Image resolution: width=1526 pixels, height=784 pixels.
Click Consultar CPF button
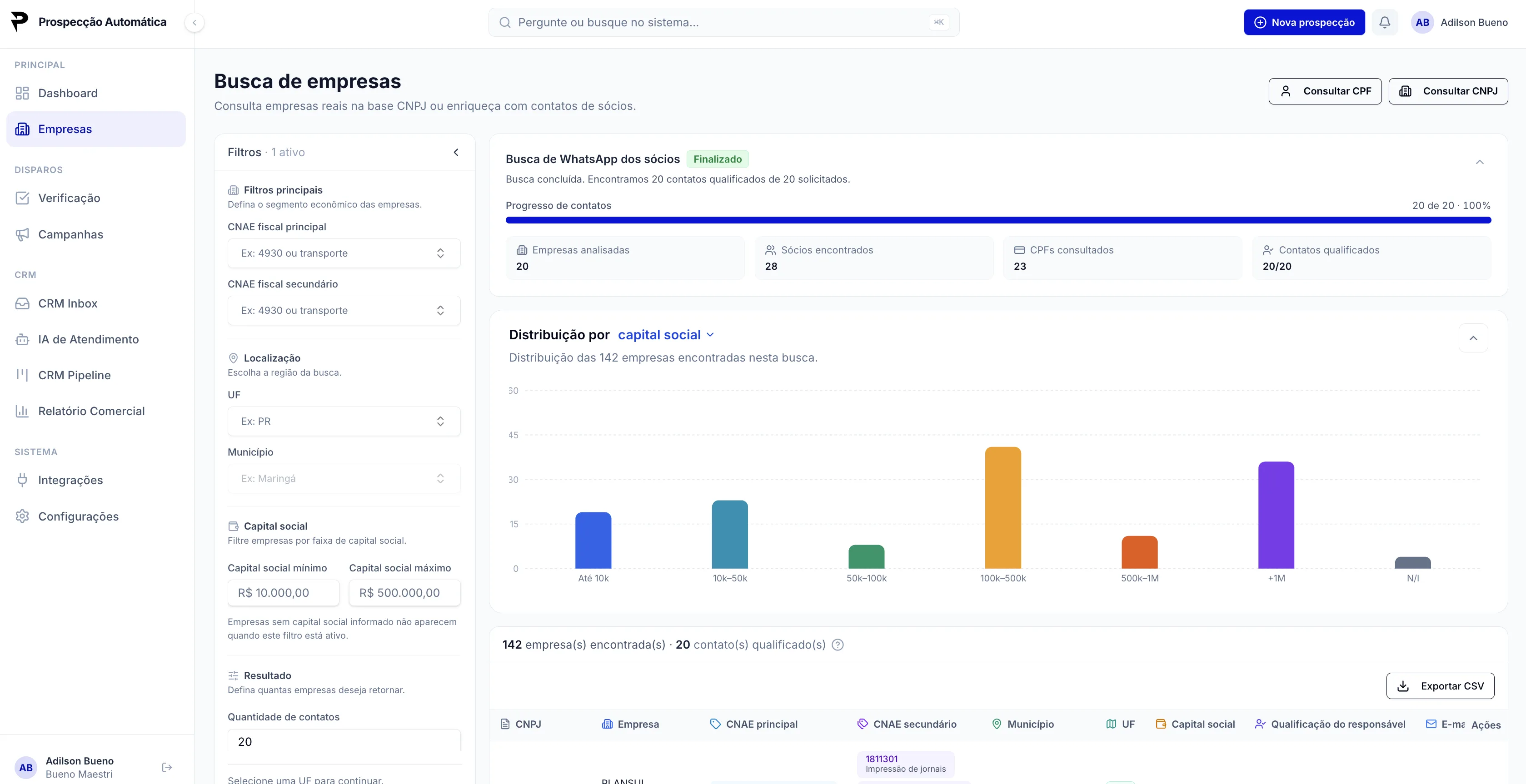(x=1325, y=90)
